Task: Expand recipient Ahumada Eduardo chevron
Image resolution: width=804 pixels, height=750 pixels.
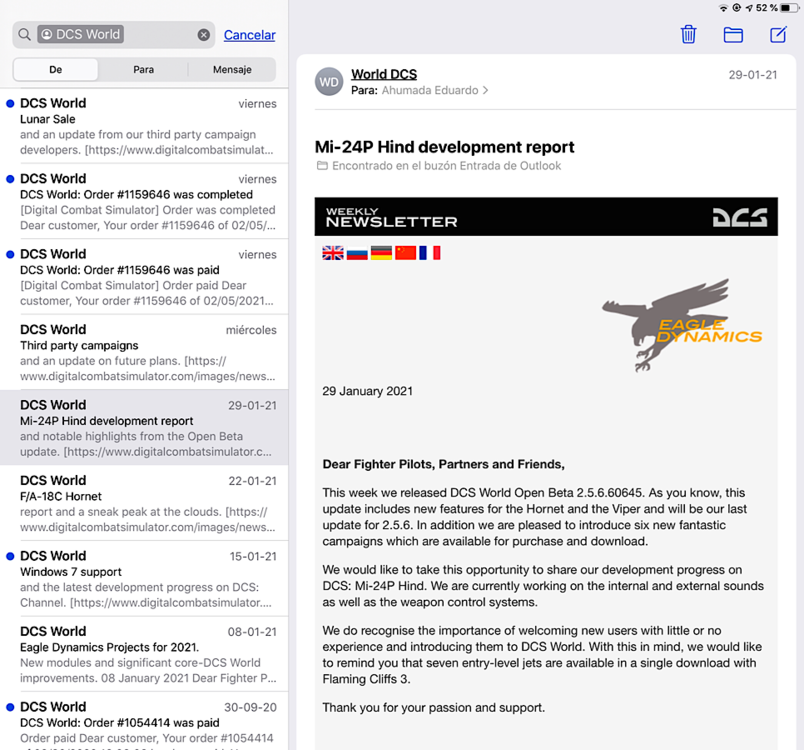Action: click(485, 90)
